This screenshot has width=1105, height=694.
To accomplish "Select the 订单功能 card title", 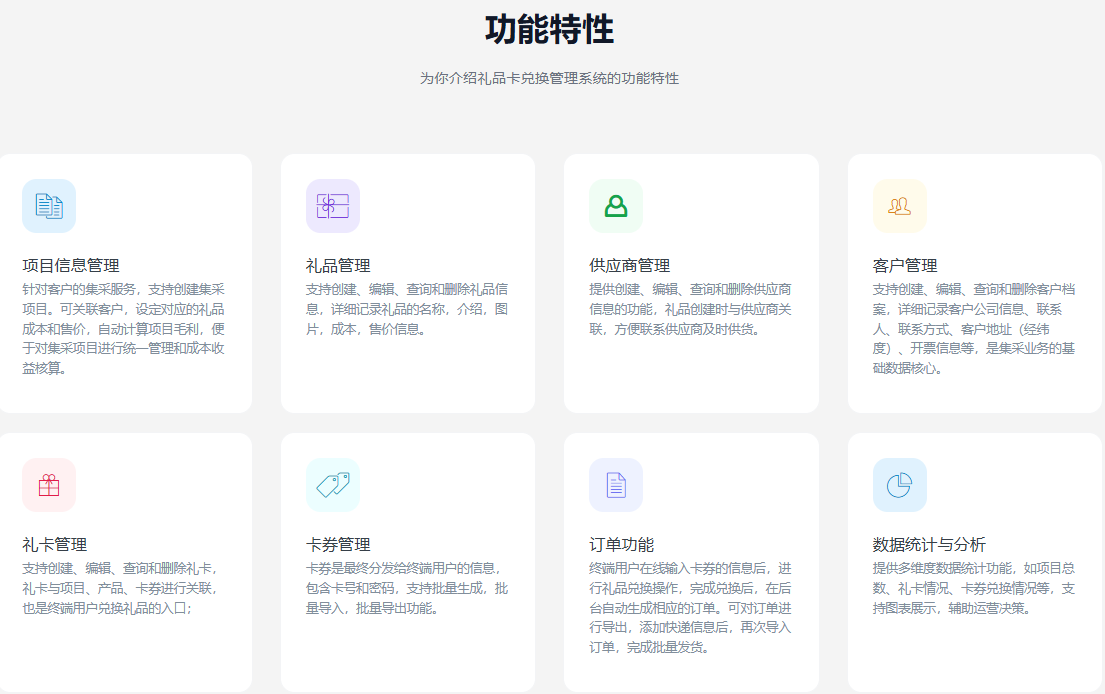I will (x=622, y=545).
